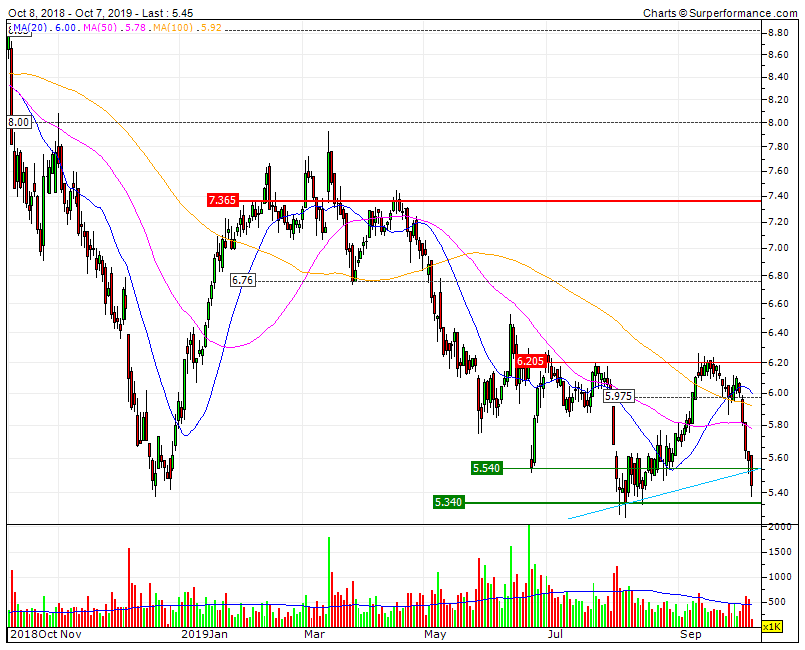Screen dimensions: 805x650
Task: Click the 5.540 green support label
Action: 487,468
